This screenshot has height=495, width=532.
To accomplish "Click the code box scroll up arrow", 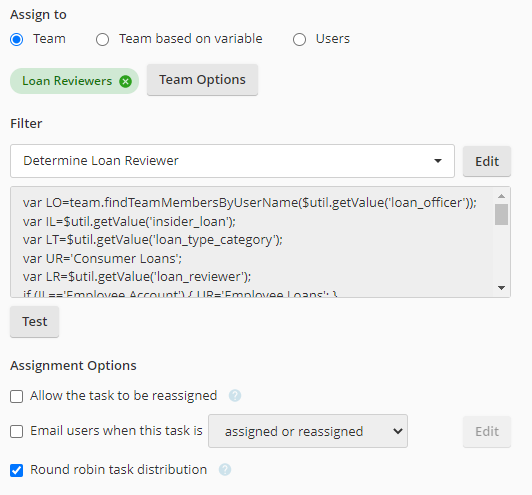I will (x=501, y=196).
